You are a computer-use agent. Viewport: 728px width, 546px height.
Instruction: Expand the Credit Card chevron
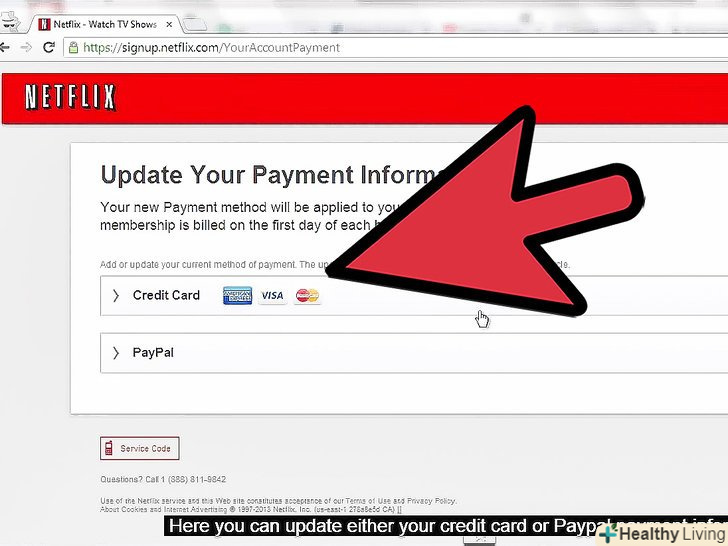click(x=116, y=296)
